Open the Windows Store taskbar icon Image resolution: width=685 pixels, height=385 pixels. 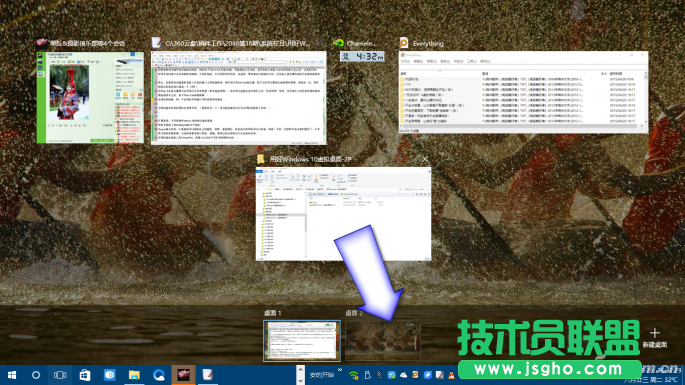[x=85, y=375]
